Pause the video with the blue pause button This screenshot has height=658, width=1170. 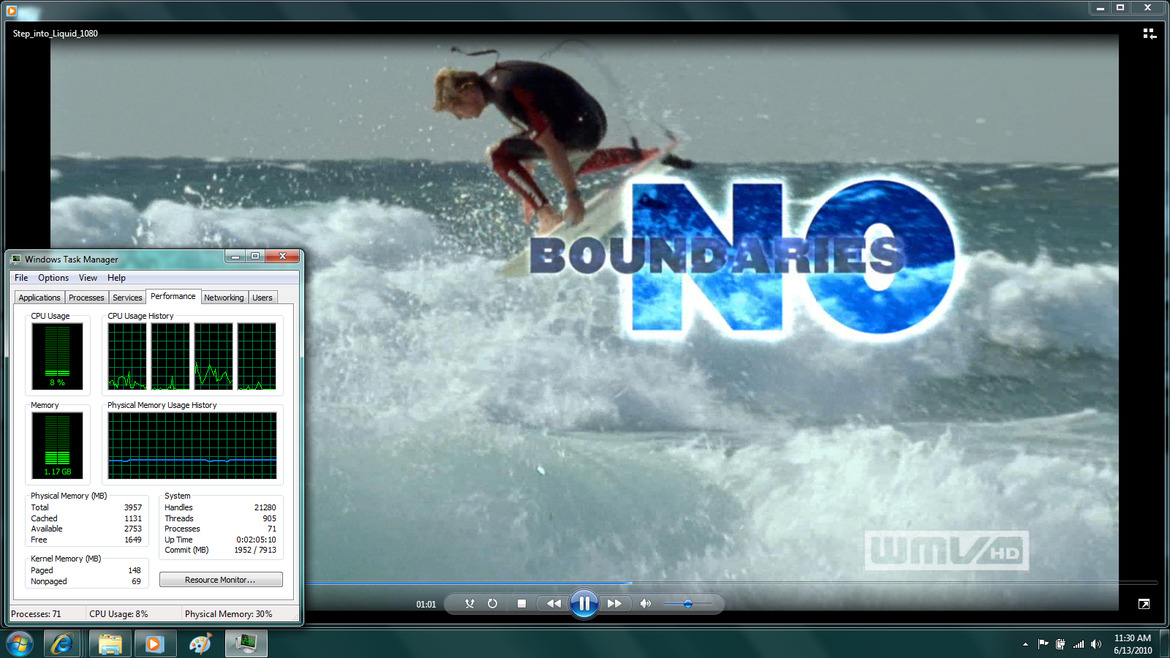pyautogui.click(x=584, y=604)
